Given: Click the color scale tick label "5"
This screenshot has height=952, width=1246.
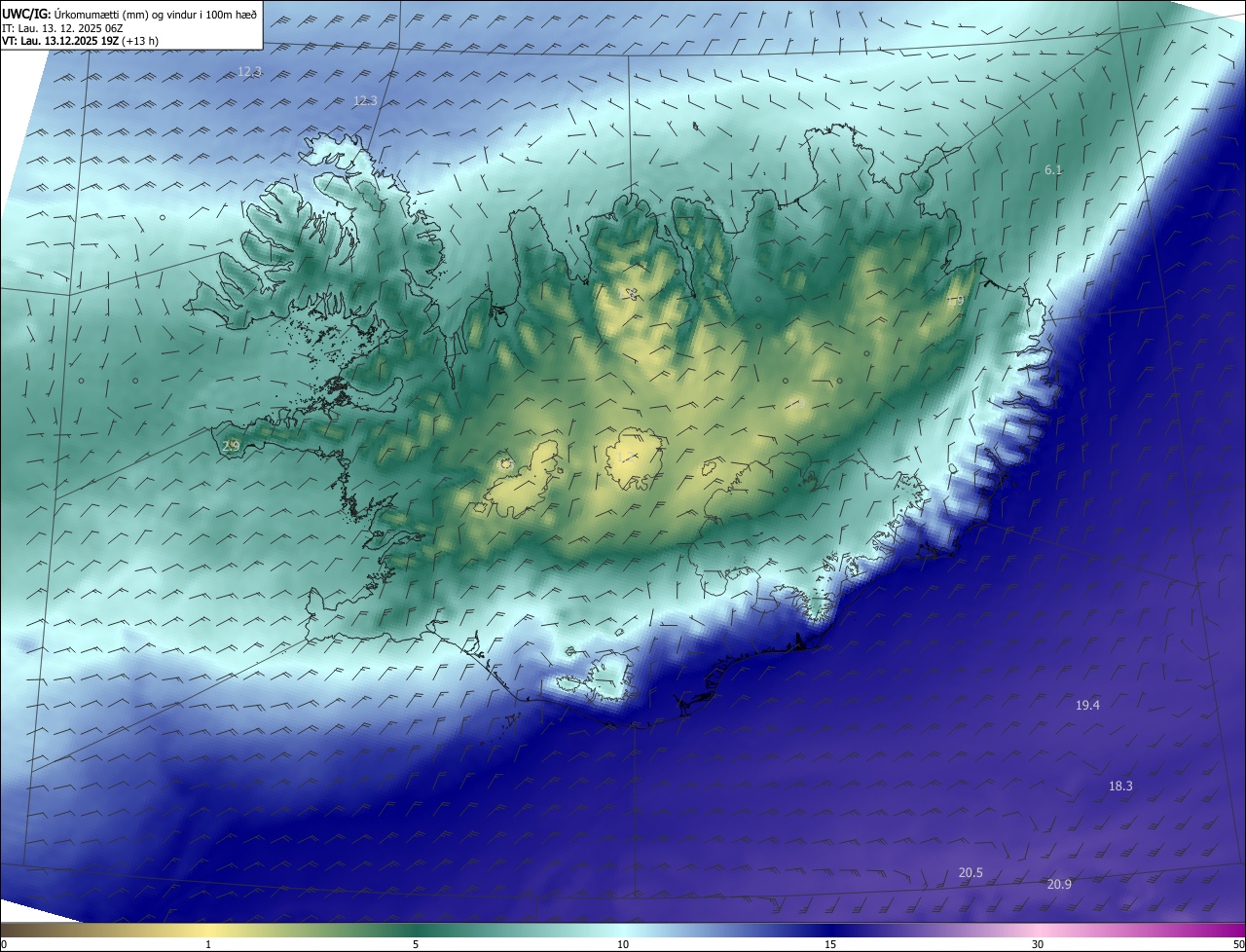Looking at the screenshot, I should pos(416,945).
